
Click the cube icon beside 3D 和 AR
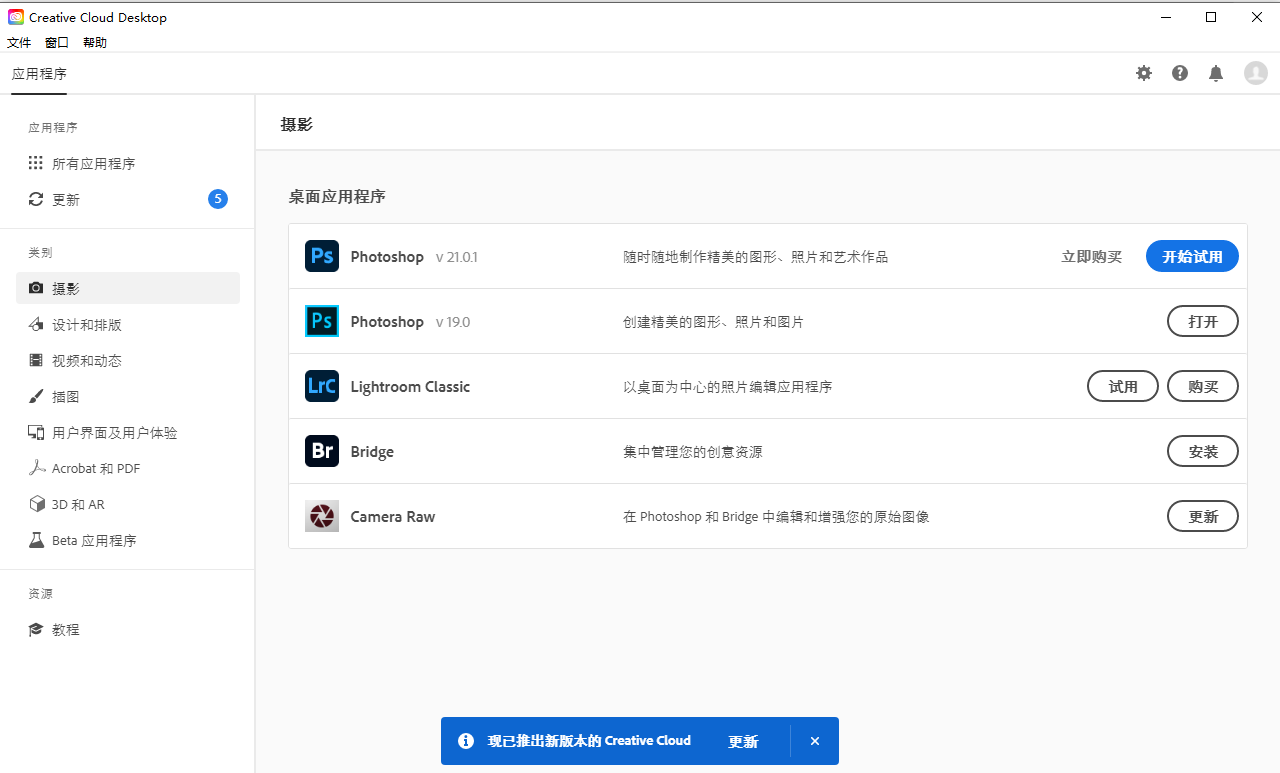tap(36, 504)
